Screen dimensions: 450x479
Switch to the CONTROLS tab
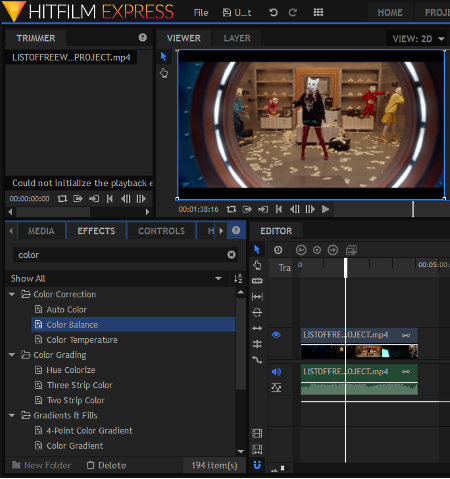[x=161, y=231]
